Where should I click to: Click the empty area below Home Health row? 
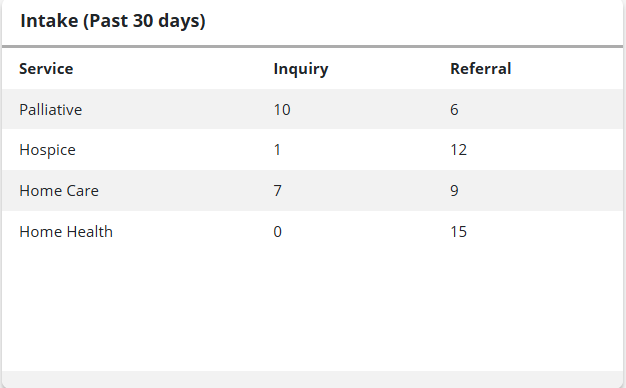313,311
